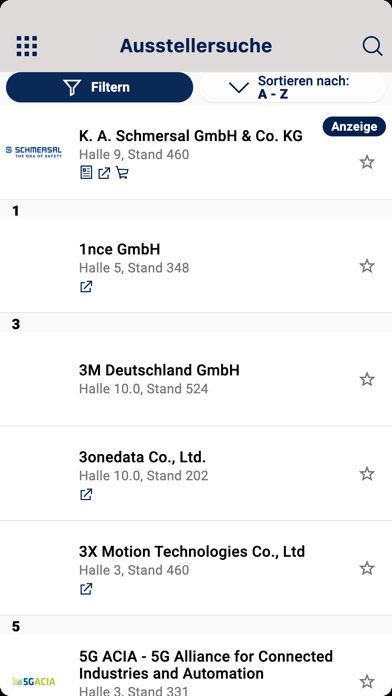Click the Filtern button

[x=99, y=87]
